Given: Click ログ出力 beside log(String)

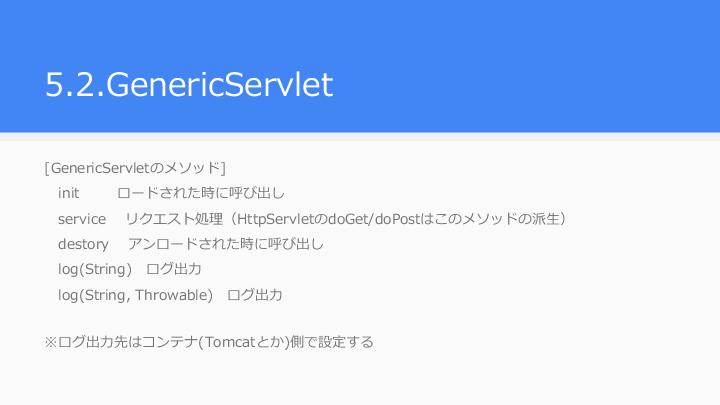Looking at the screenshot, I should [x=174, y=269].
